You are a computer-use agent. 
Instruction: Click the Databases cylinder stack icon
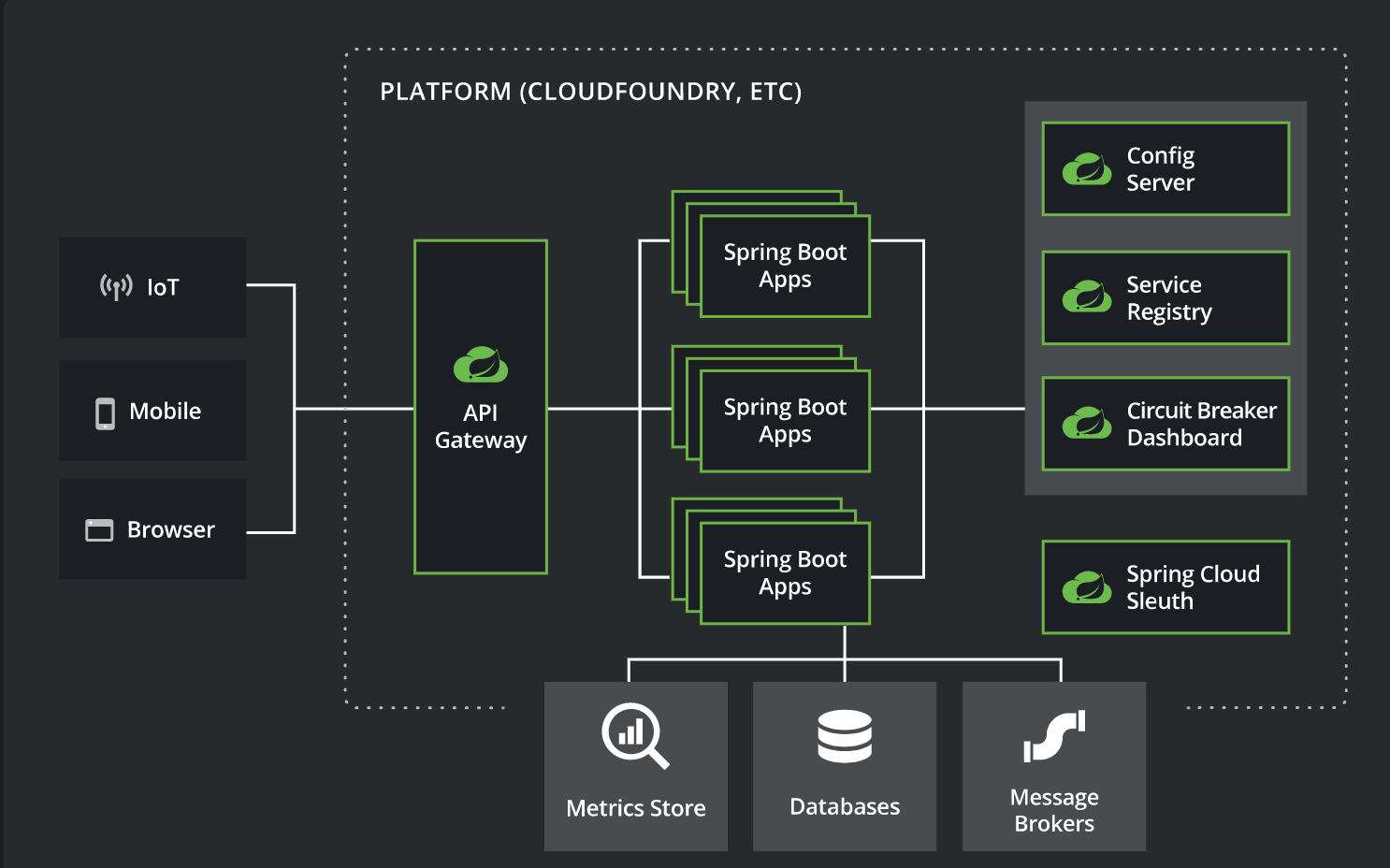tap(845, 736)
